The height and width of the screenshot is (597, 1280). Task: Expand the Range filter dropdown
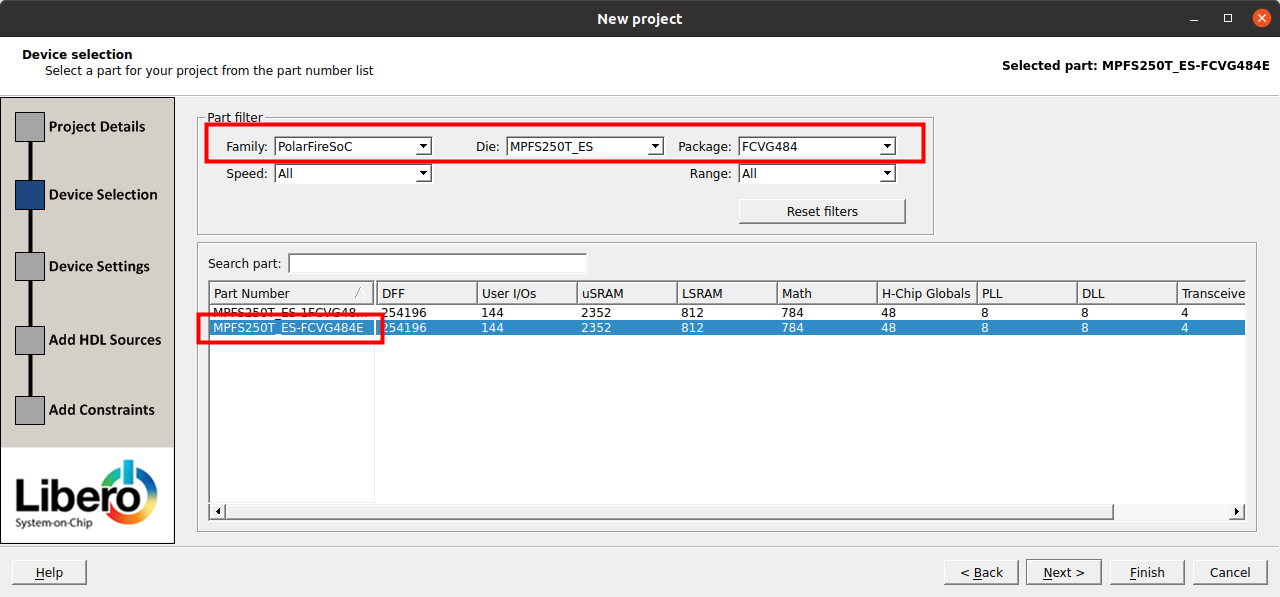(817, 174)
